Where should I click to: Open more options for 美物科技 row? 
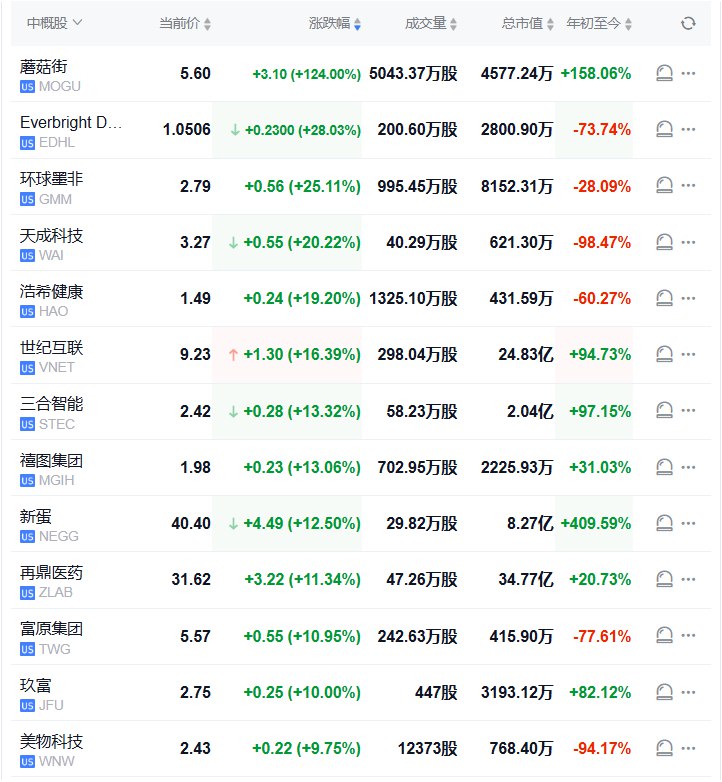tap(688, 748)
